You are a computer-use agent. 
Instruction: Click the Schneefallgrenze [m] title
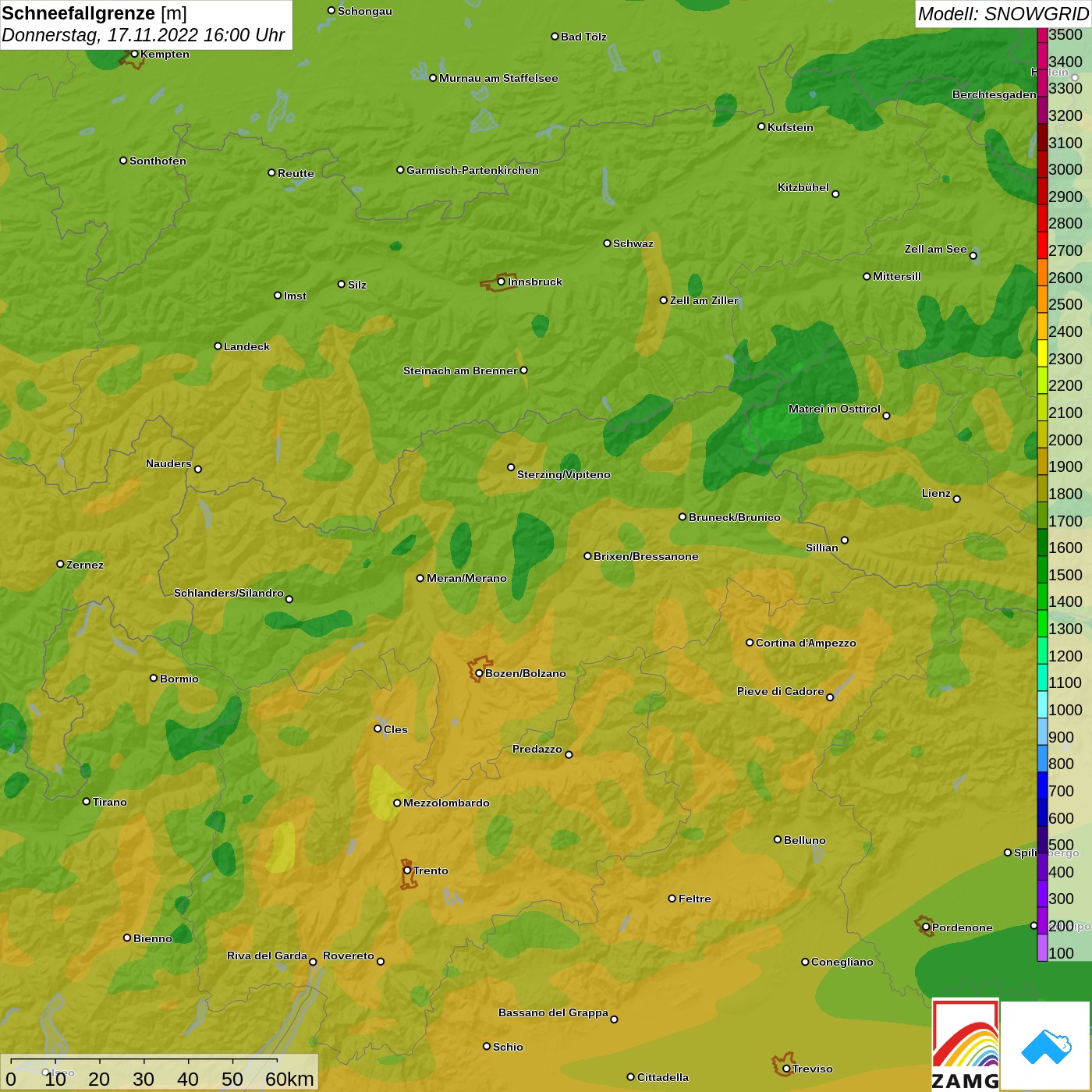[x=94, y=14]
